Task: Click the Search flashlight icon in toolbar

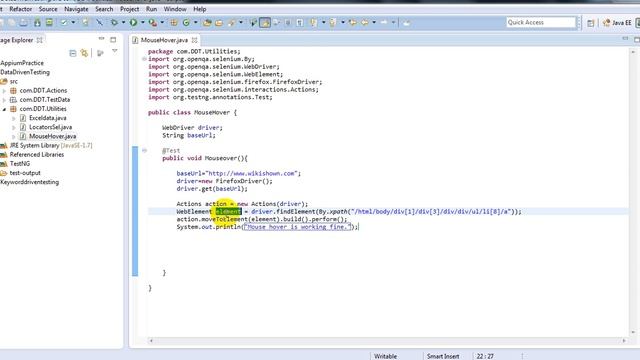Action: [x=231, y=23]
